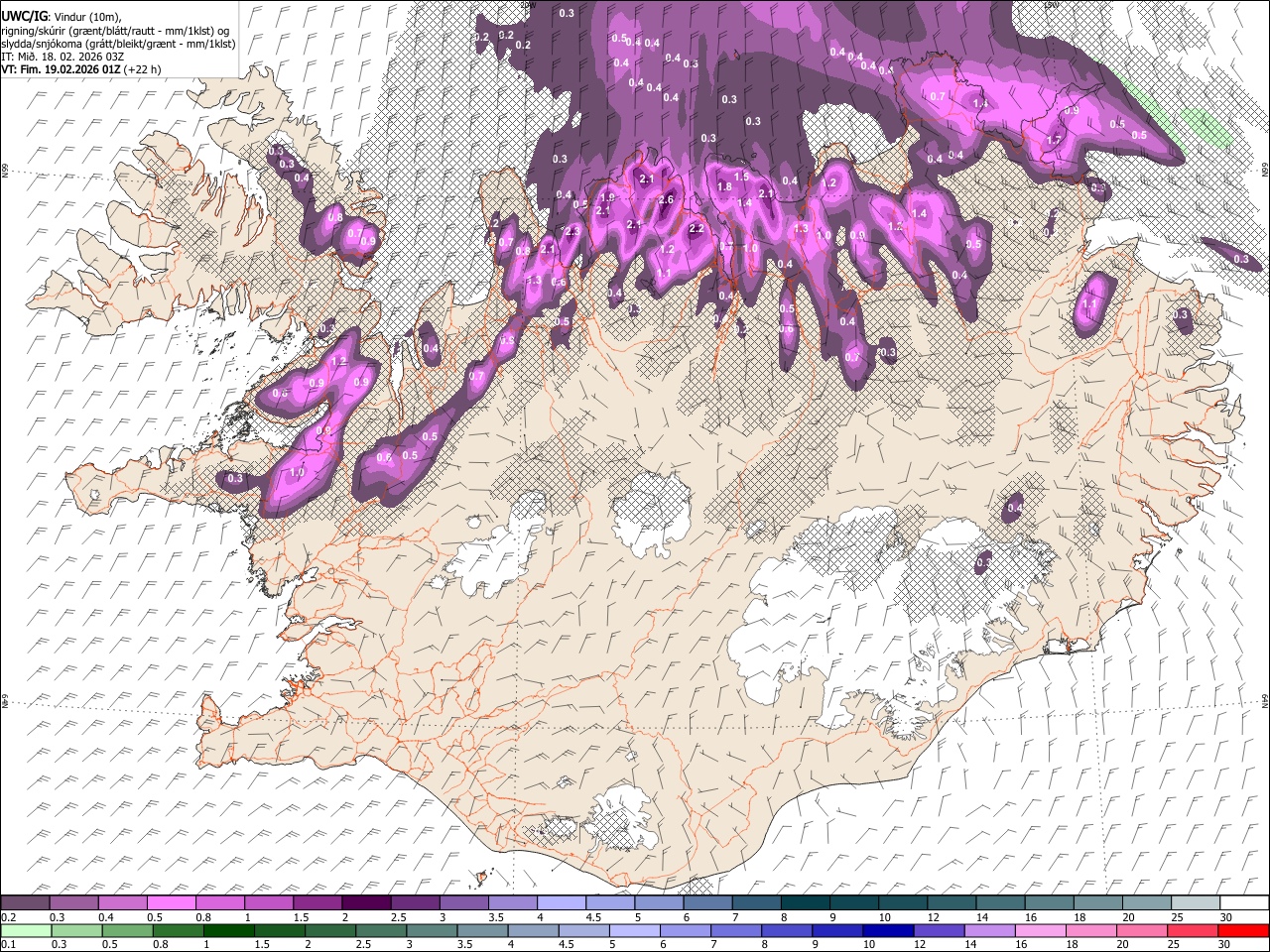Click the 2.6 precipitation value on the map

point(666,200)
